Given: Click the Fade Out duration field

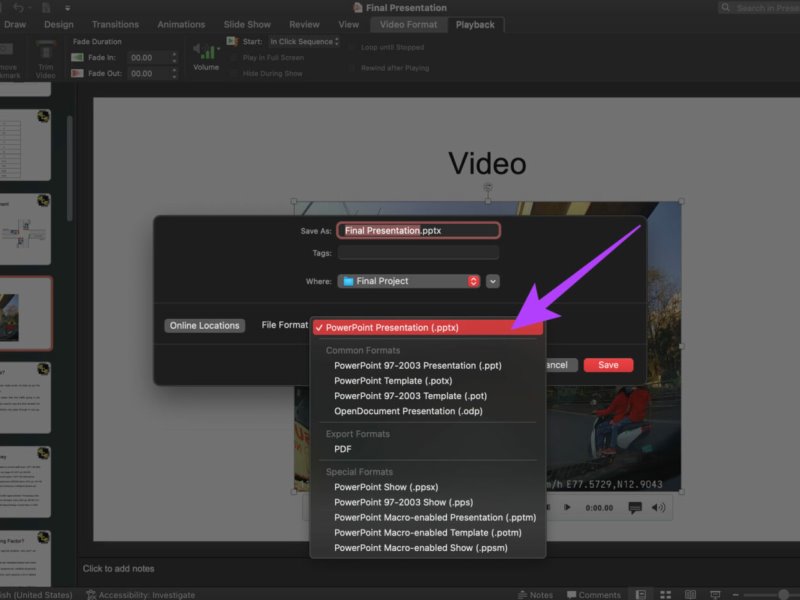Looking at the screenshot, I should tap(148, 73).
